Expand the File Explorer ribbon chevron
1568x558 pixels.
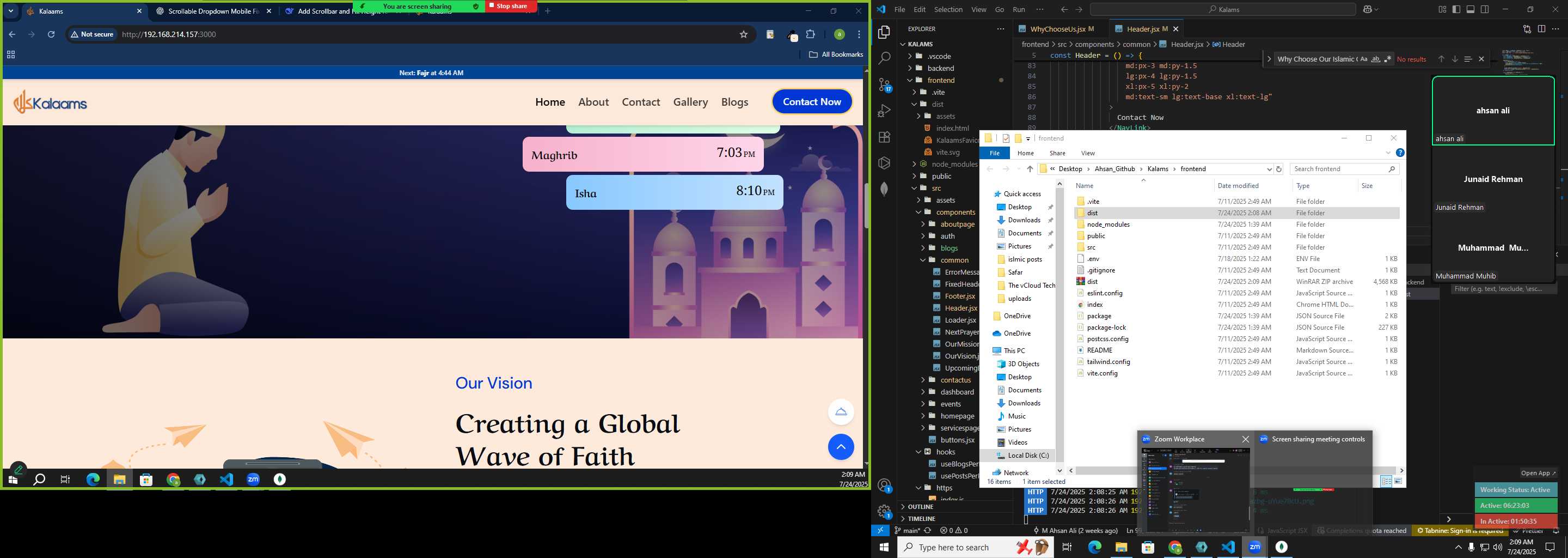(1388, 153)
